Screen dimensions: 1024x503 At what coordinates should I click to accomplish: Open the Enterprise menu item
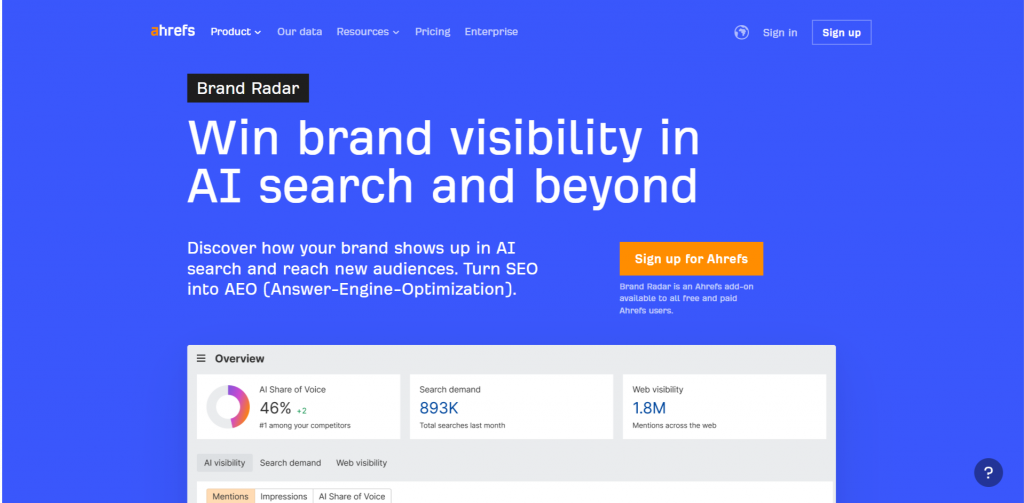point(491,32)
